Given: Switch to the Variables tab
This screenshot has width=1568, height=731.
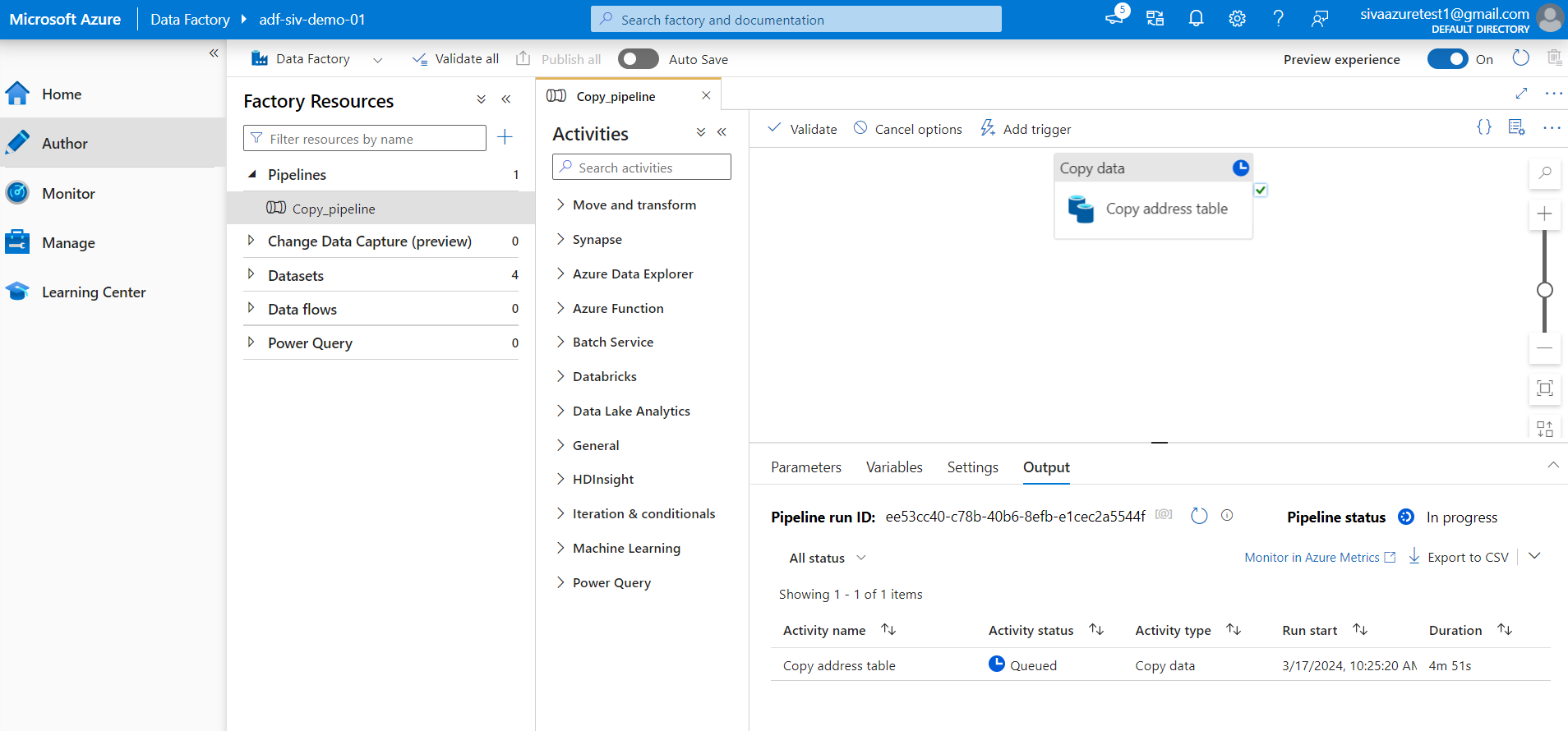Looking at the screenshot, I should 894,467.
